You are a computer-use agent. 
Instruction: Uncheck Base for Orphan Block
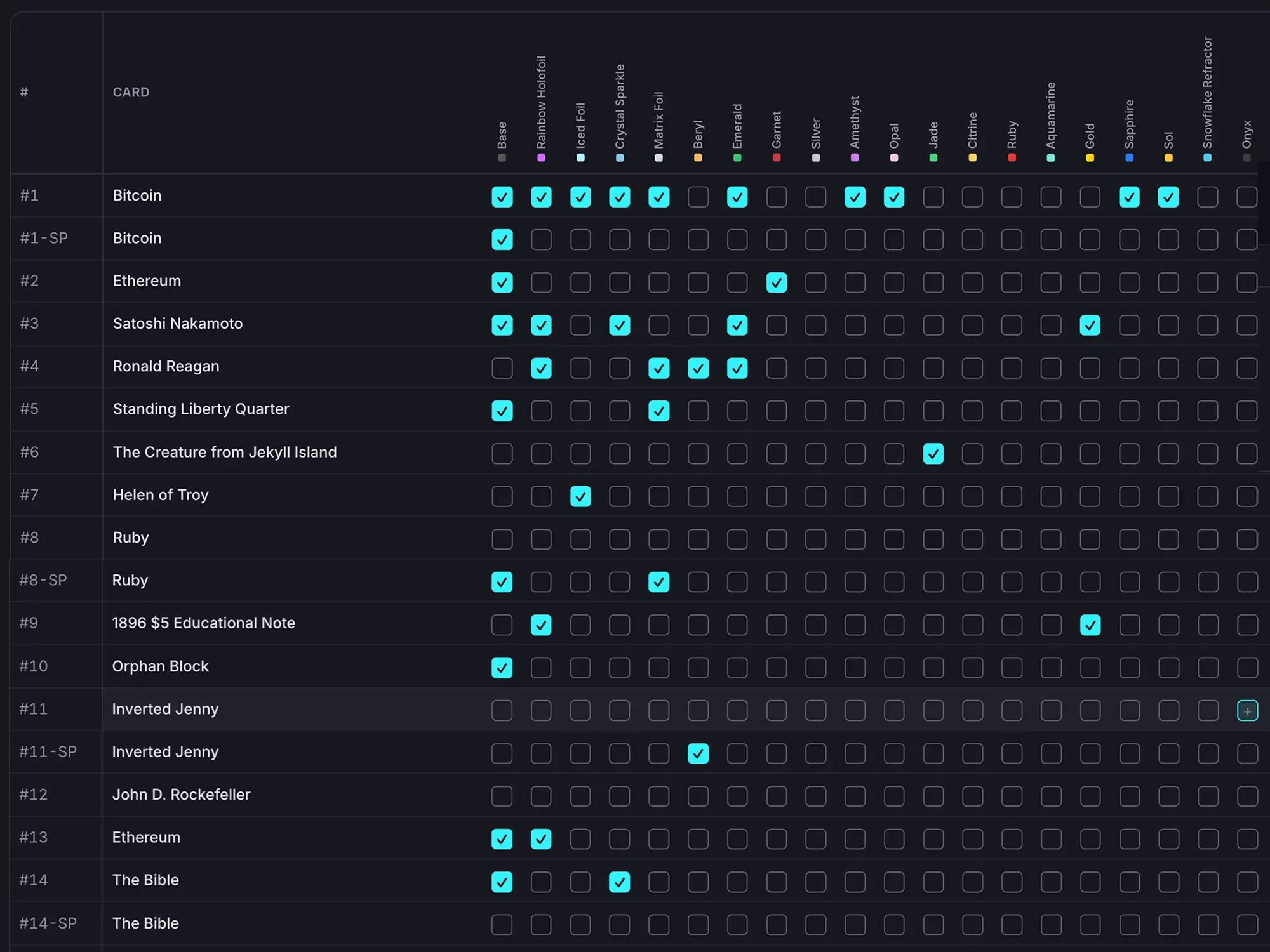point(502,668)
